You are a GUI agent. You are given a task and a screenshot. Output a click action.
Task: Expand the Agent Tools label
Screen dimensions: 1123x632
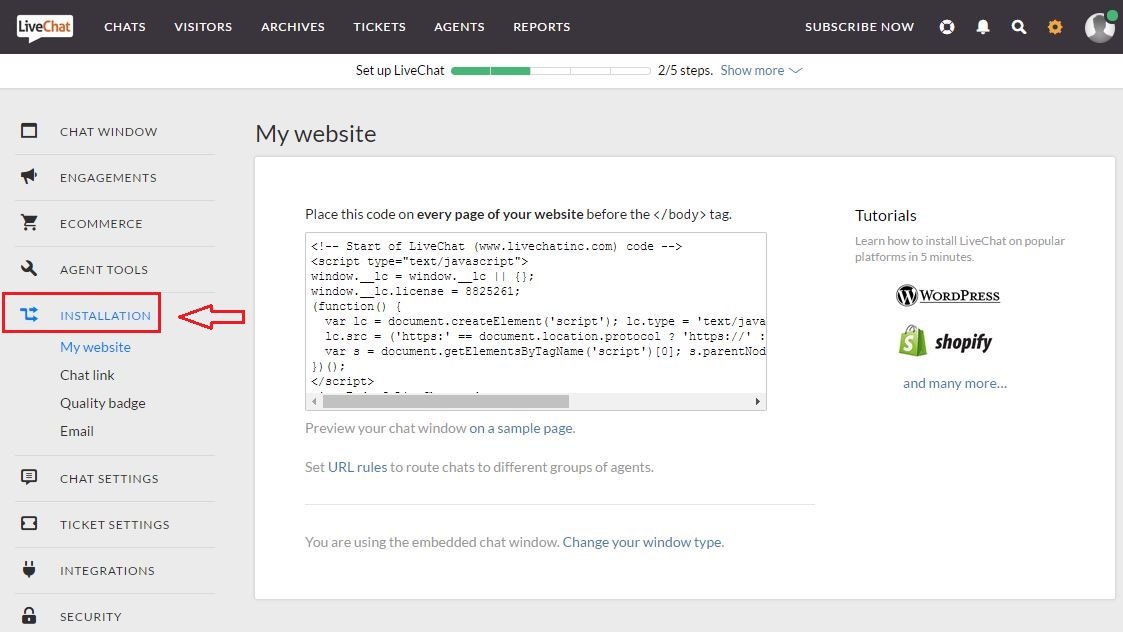click(x=104, y=269)
